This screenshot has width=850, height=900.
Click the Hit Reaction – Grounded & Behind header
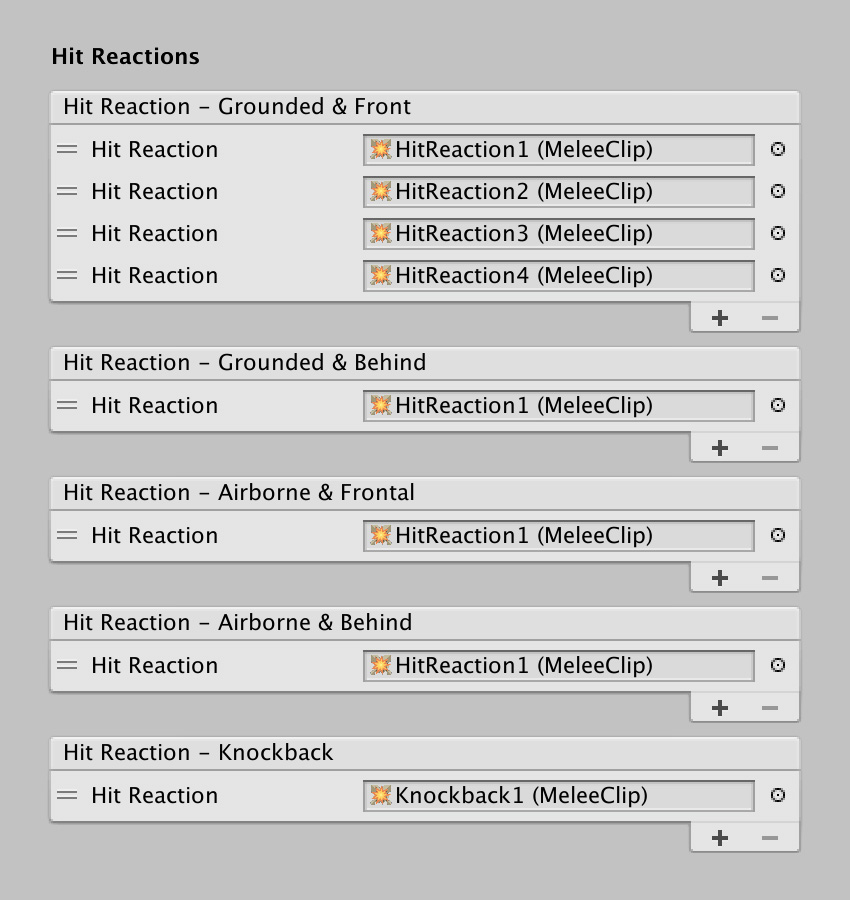(425, 363)
